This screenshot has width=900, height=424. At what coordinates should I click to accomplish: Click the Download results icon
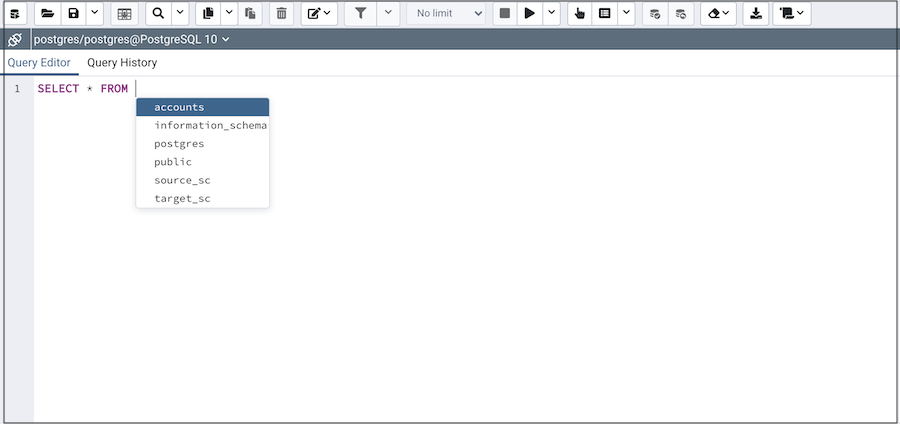(x=756, y=14)
